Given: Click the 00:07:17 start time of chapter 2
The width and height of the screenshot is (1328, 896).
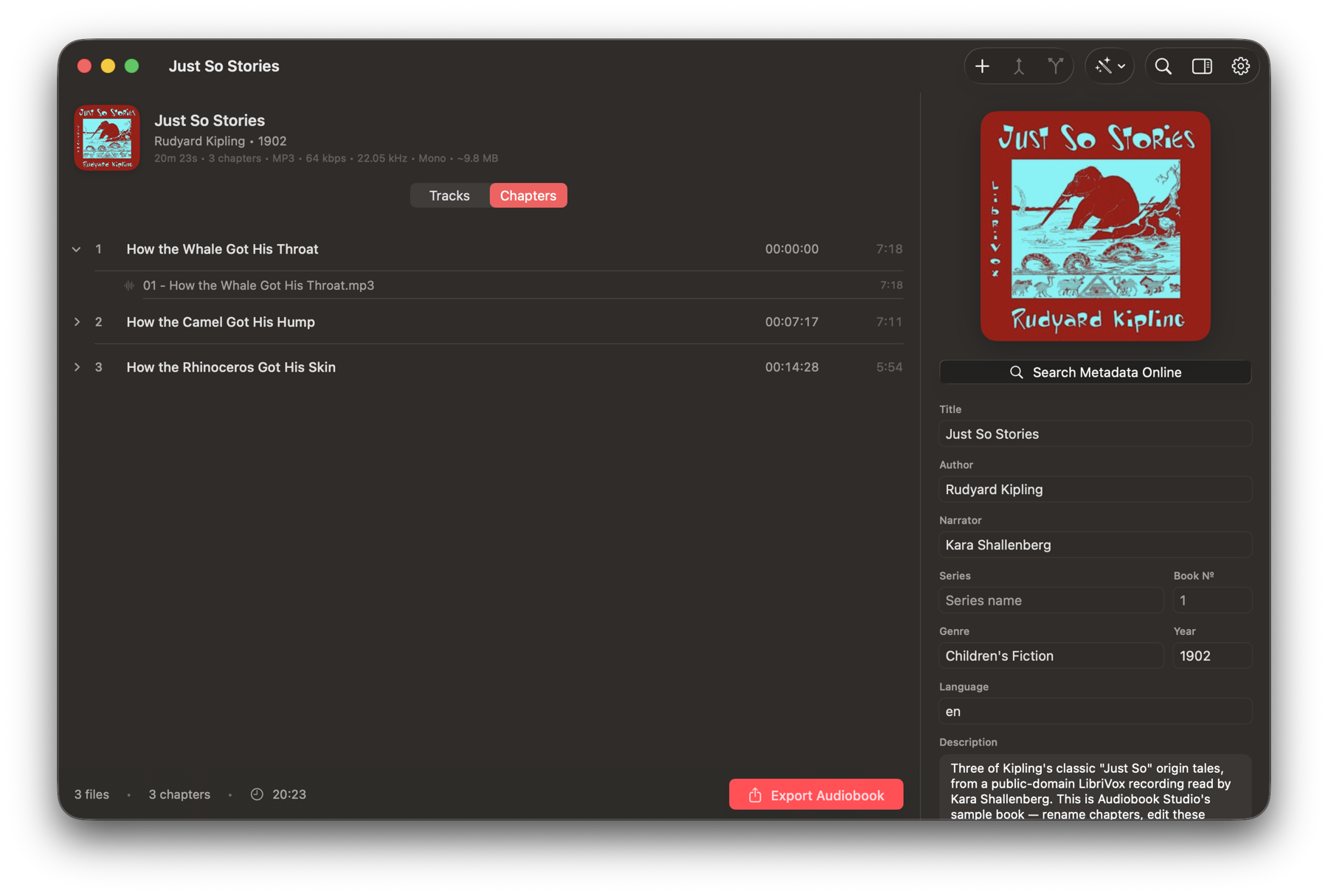Looking at the screenshot, I should 792,322.
